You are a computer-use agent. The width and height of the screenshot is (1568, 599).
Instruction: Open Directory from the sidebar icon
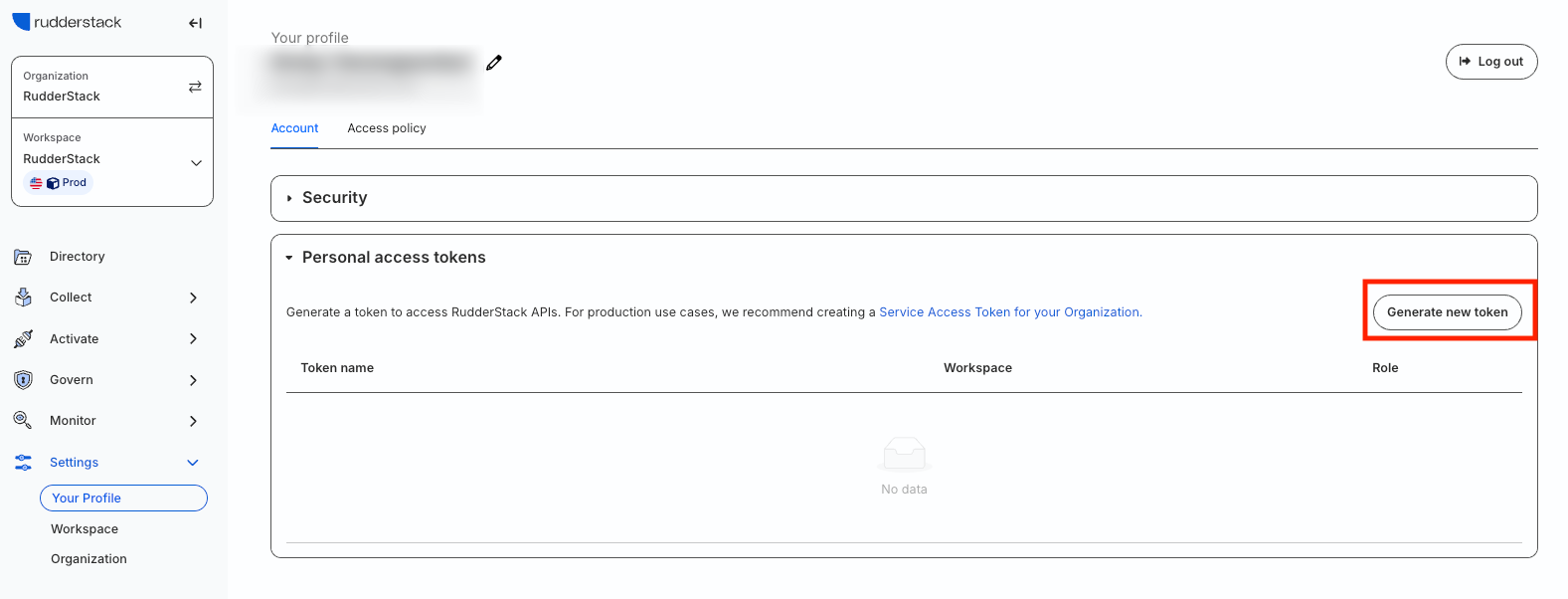(23, 257)
